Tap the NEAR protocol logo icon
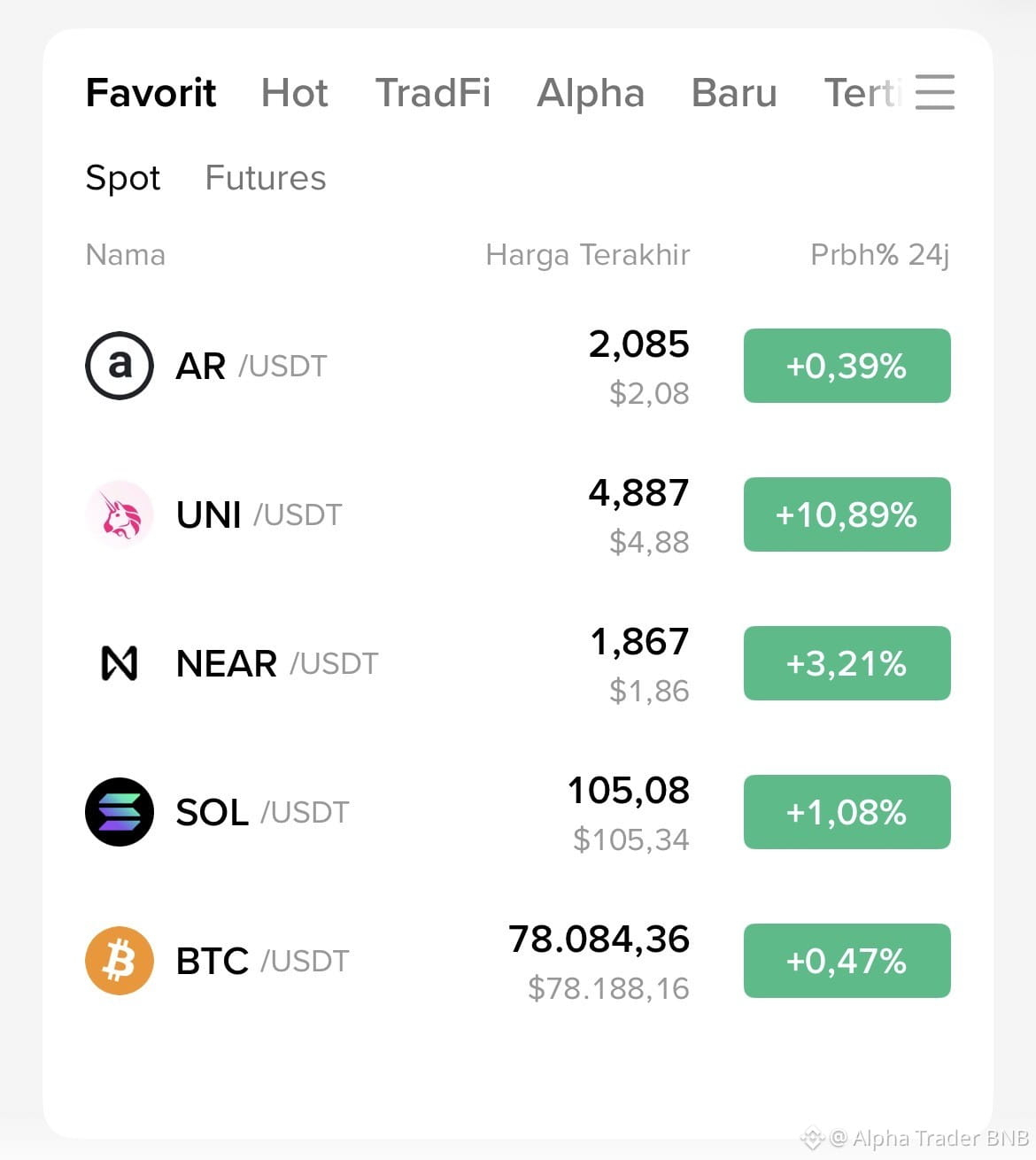This screenshot has height=1160, width=1036. [120, 663]
